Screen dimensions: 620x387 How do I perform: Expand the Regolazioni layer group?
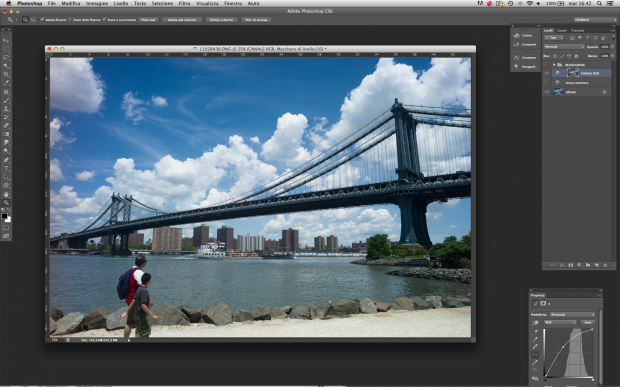tap(554, 64)
